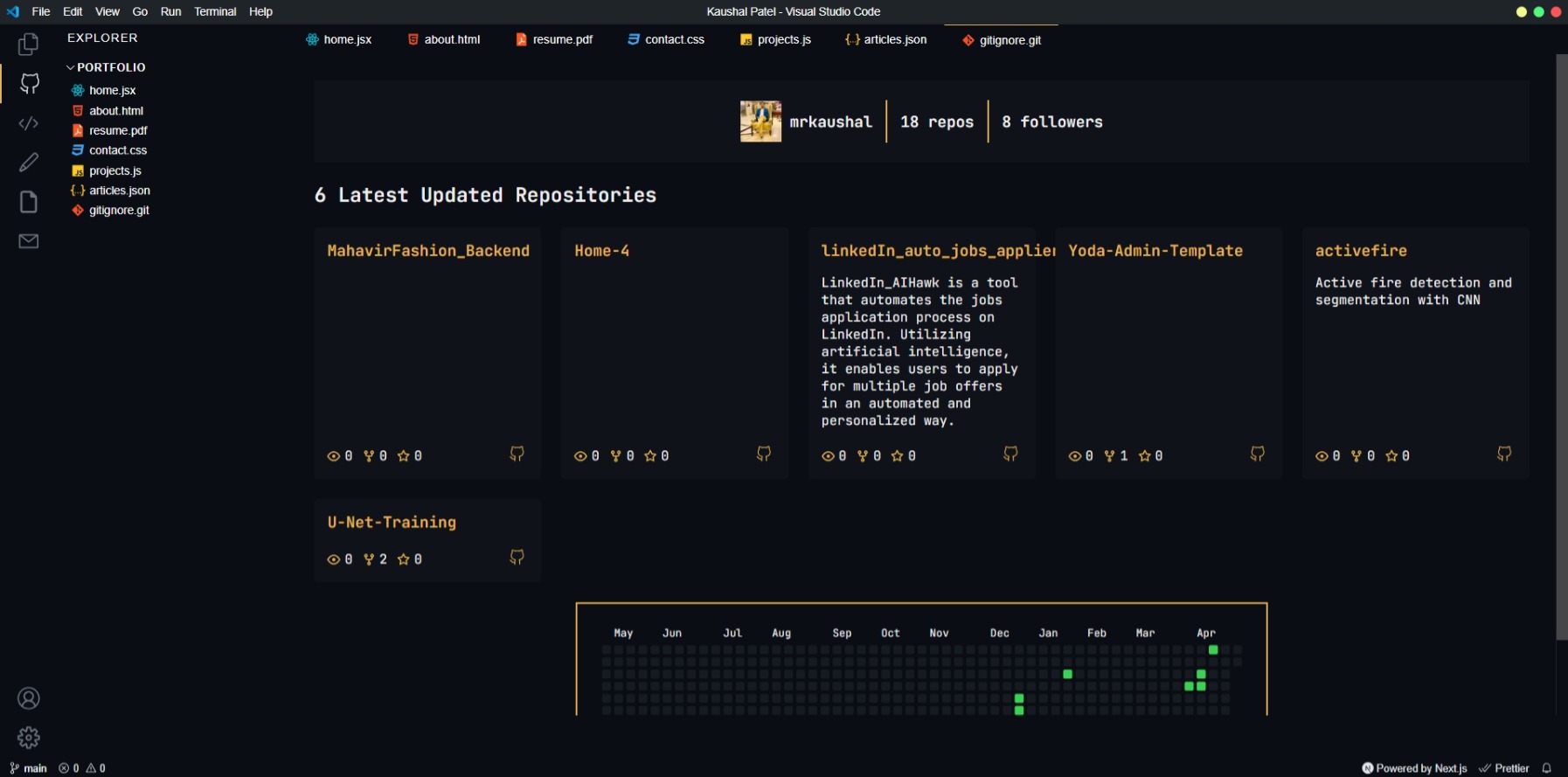Click the code brackets icon in sidebar

coord(29,123)
